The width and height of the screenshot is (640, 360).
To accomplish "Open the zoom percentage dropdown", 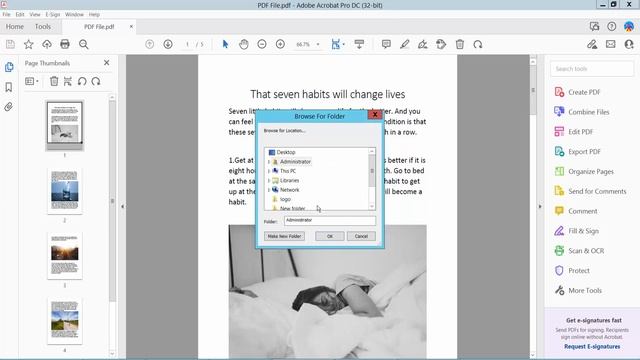I will [x=318, y=44].
